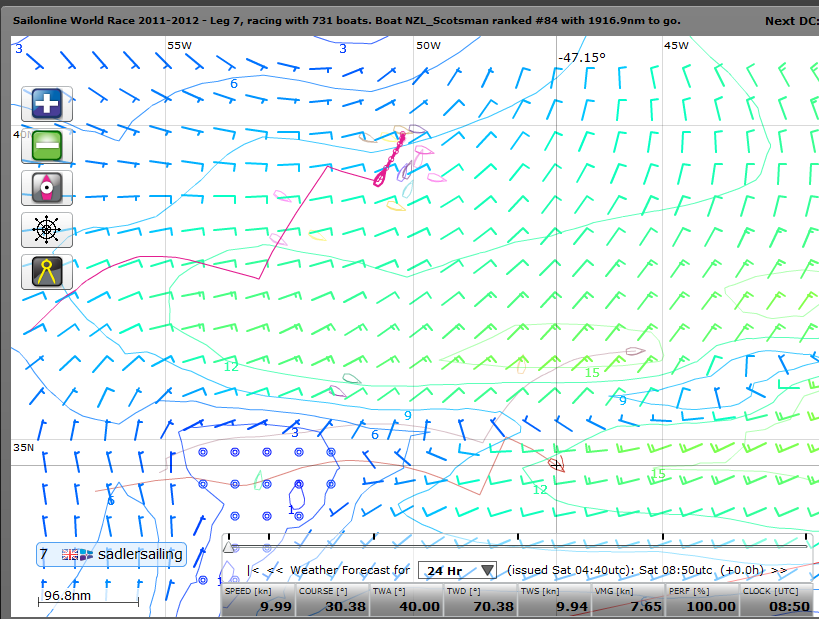Viewport: 819px width, 619px height.
Task: Click the SPEED 9.99 readout
Action: point(258,600)
